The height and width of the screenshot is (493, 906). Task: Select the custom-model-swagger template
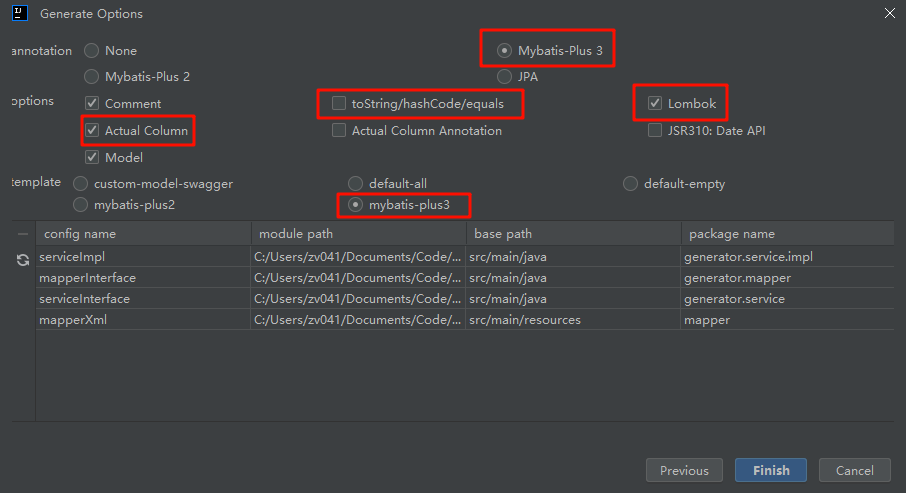(80, 184)
